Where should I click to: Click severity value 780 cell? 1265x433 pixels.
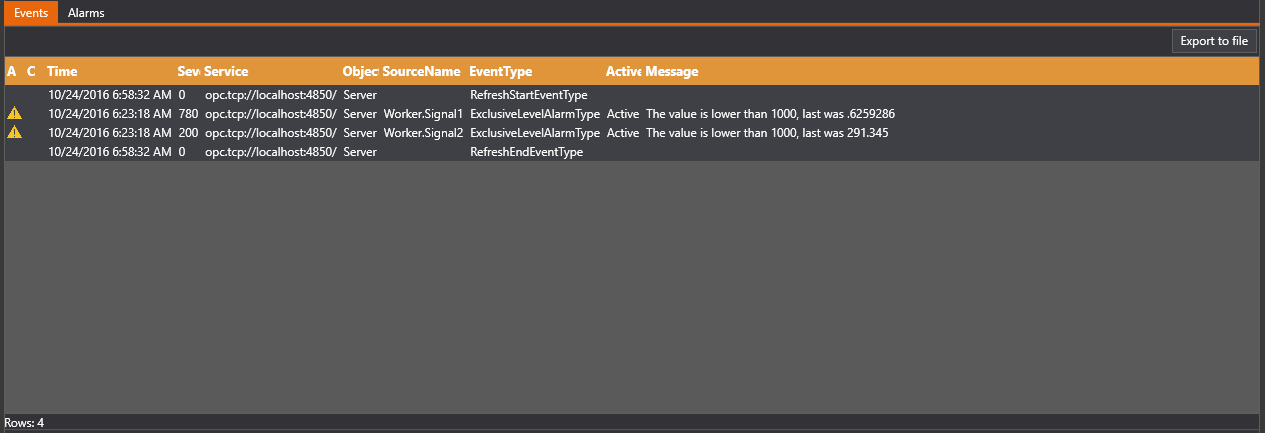tap(188, 114)
